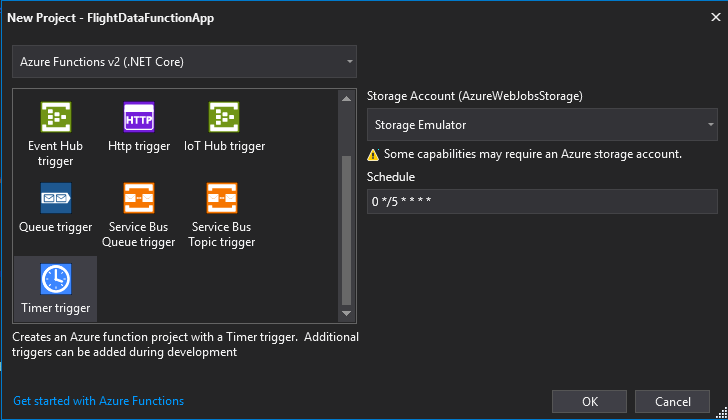Click the trigger list scroll down arrow
The image size is (728, 420).
346,313
